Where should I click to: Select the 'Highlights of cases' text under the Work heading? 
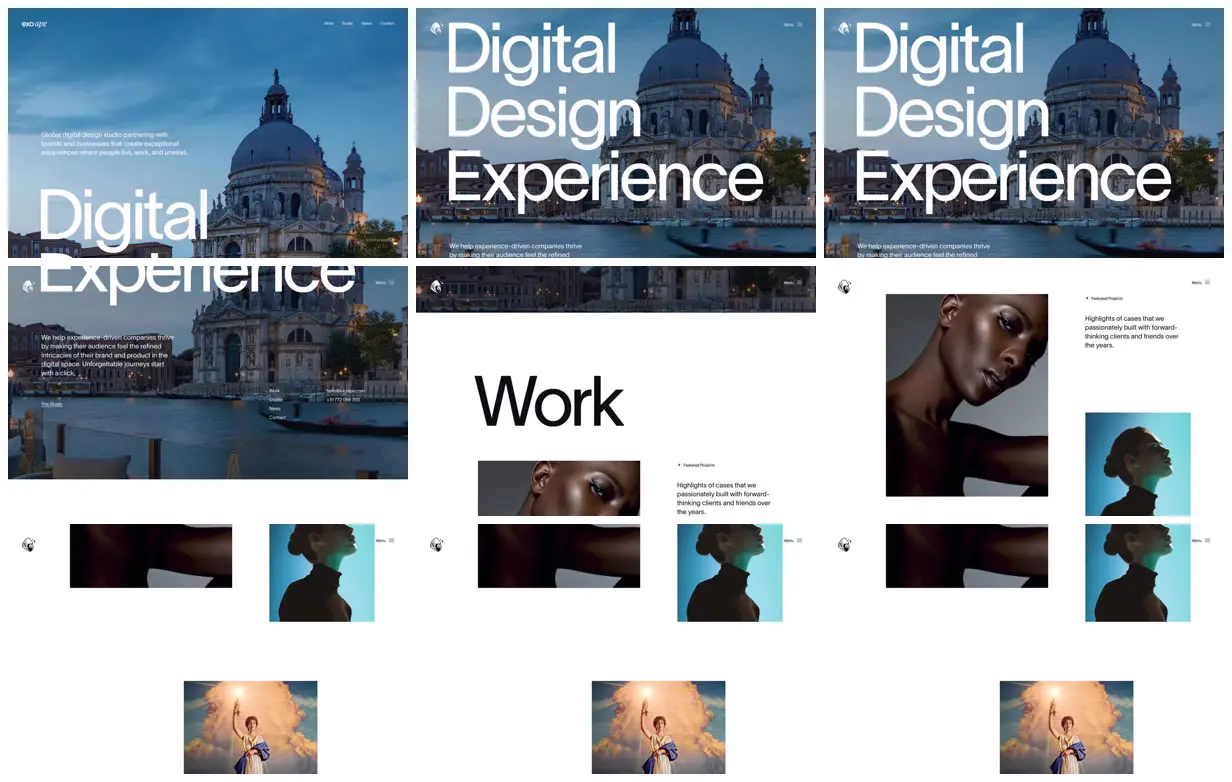tap(724, 498)
